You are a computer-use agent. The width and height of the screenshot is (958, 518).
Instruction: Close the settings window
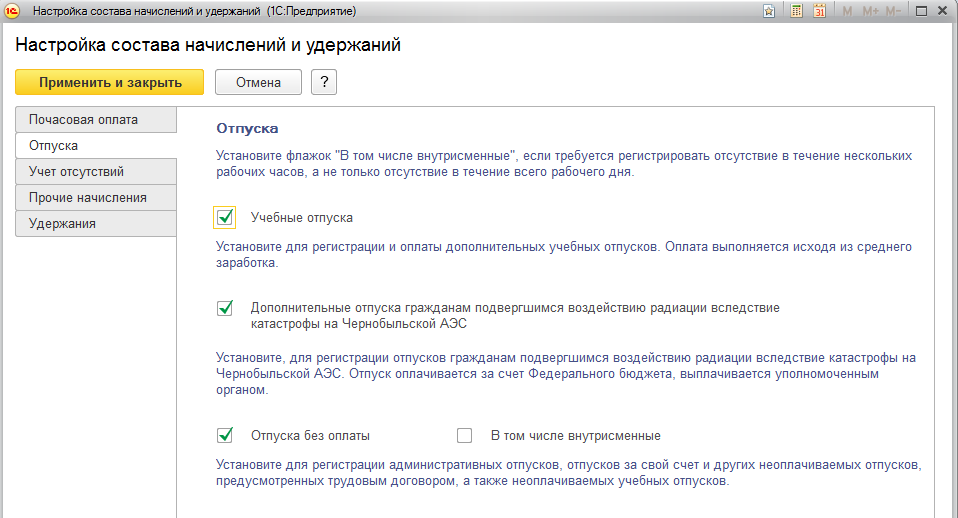[x=943, y=11]
